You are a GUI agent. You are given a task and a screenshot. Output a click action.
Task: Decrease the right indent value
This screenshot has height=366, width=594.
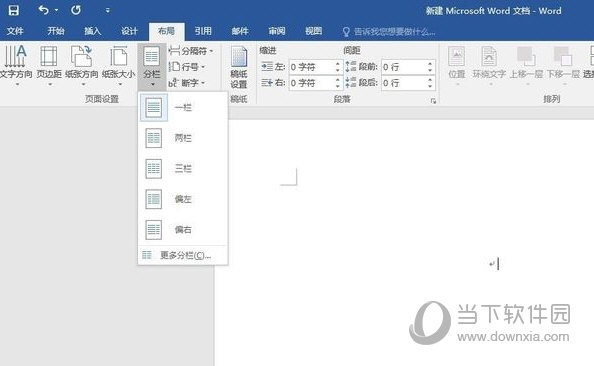338,87
